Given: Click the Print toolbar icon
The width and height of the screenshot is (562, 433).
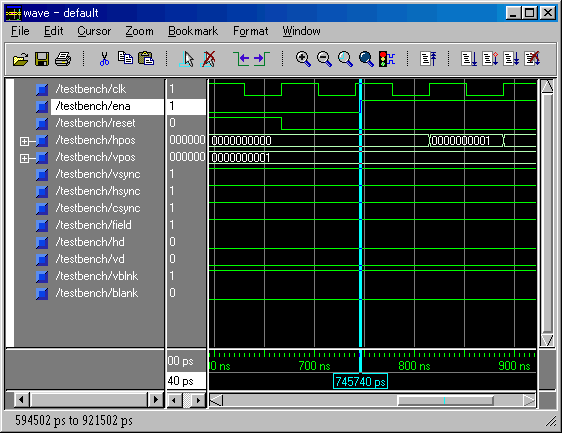Looking at the screenshot, I should pyautogui.click(x=63, y=59).
